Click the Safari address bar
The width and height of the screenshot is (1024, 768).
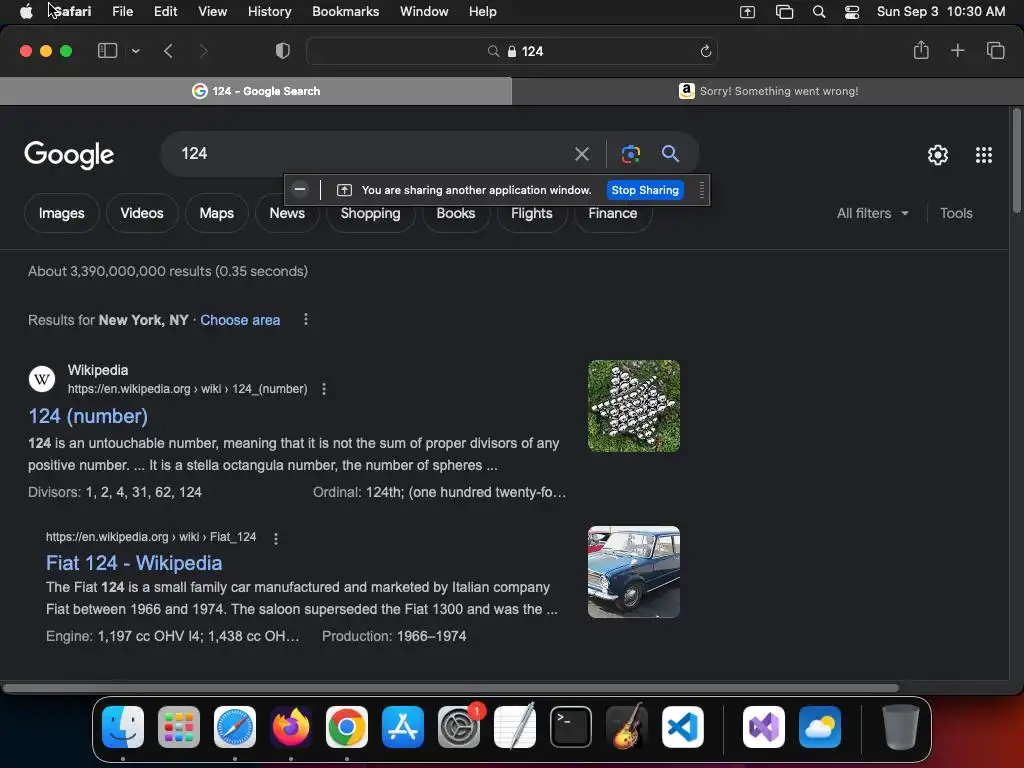point(511,51)
